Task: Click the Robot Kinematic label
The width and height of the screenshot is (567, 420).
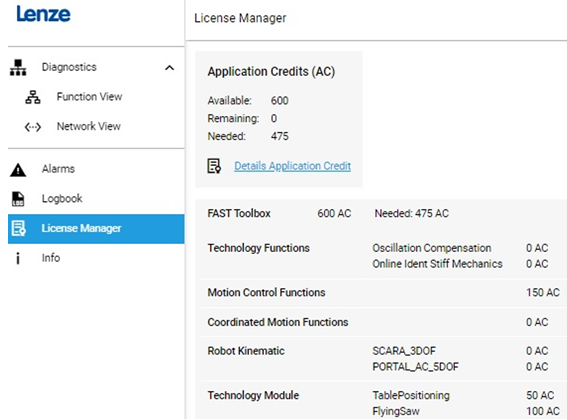Action: pos(246,351)
